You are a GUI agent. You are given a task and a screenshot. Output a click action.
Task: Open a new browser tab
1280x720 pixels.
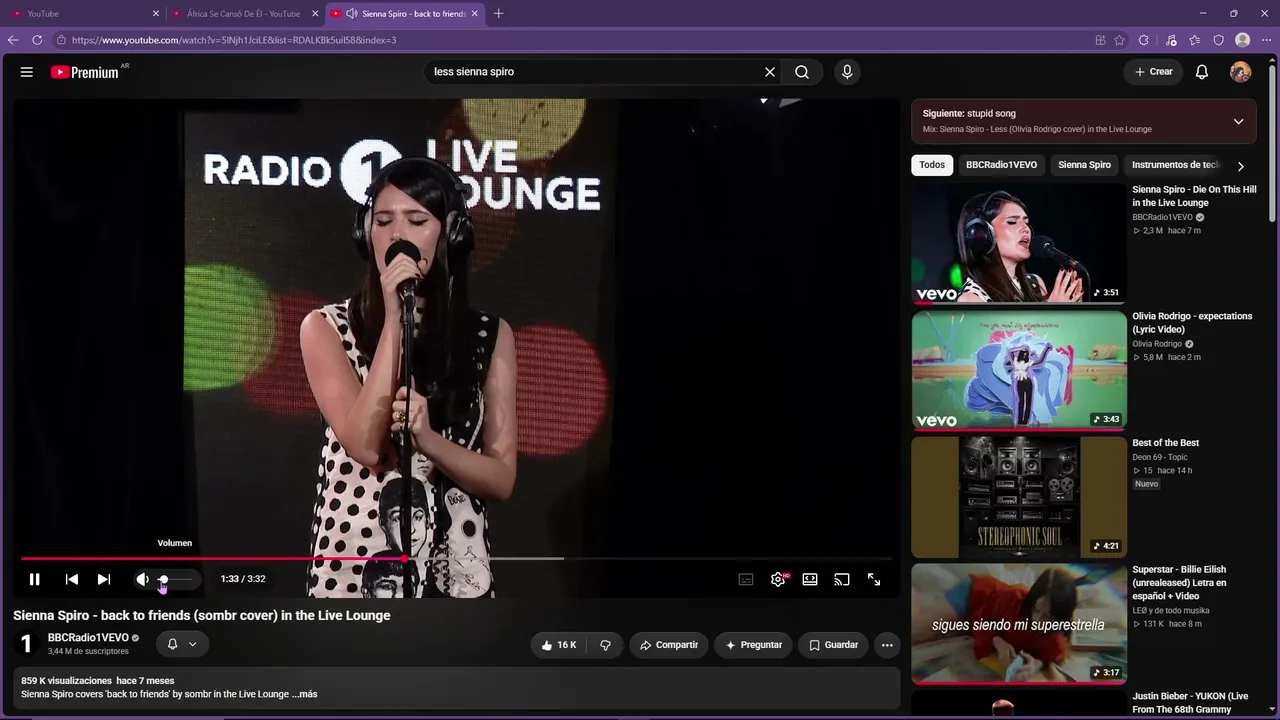click(x=499, y=14)
